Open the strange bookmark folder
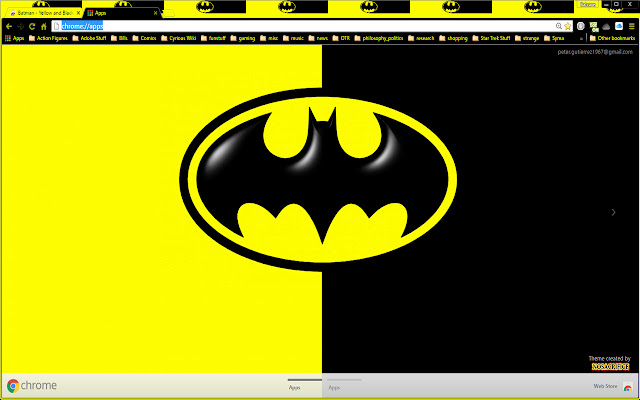Viewport: 640px width, 400px height. click(527, 38)
